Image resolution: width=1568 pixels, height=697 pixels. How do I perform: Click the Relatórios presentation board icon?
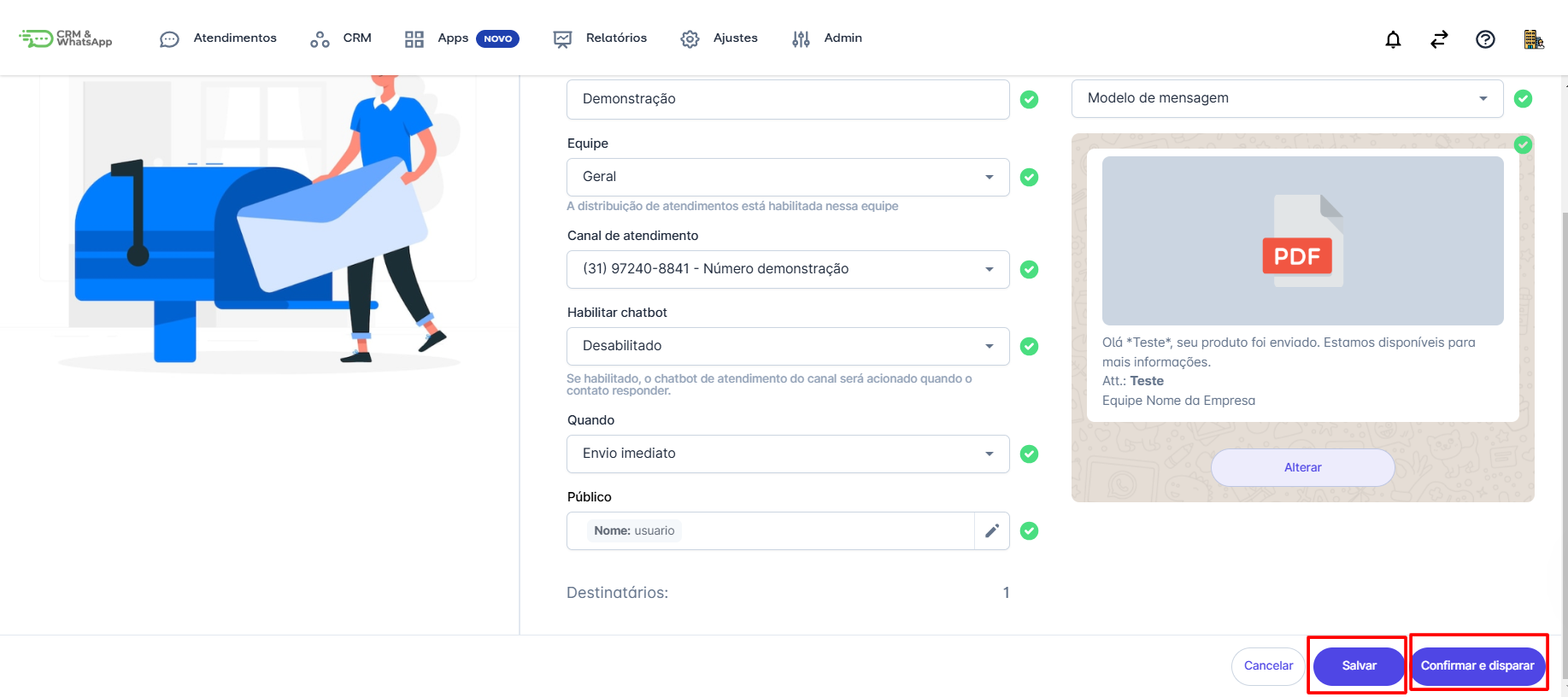point(562,39)
